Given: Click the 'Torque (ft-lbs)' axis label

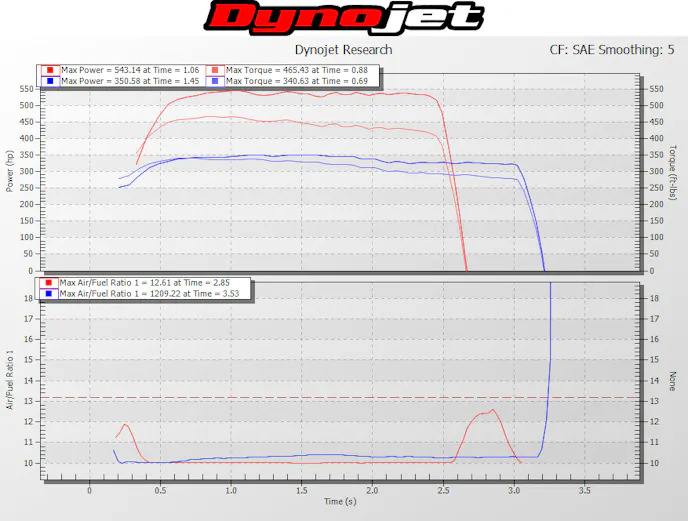Looking at the screenshot, I should pos(673,172).
